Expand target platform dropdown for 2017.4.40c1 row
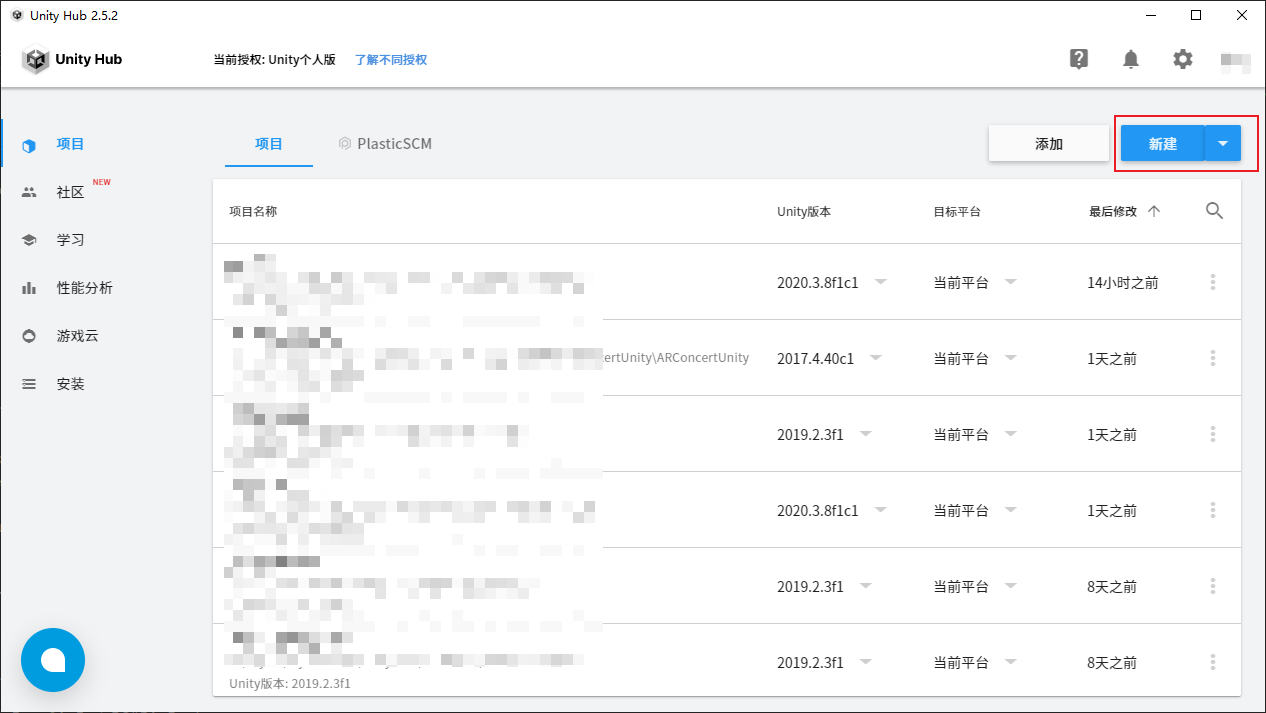Screen dimensions: 1266x713 [x=1010, y=358]
